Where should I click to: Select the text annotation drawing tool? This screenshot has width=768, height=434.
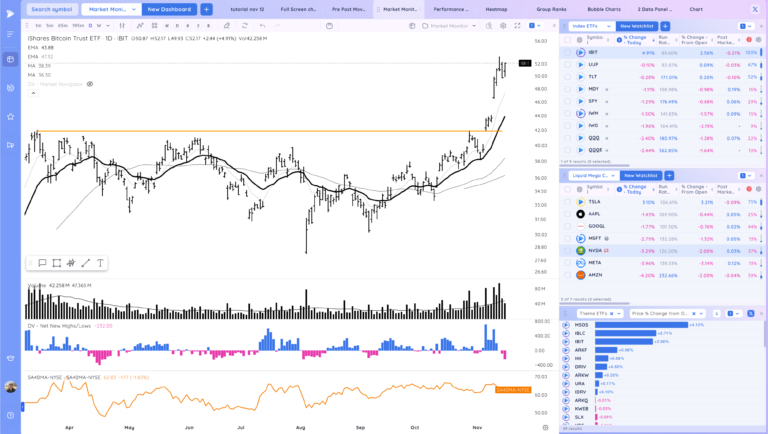click(100, 263)
